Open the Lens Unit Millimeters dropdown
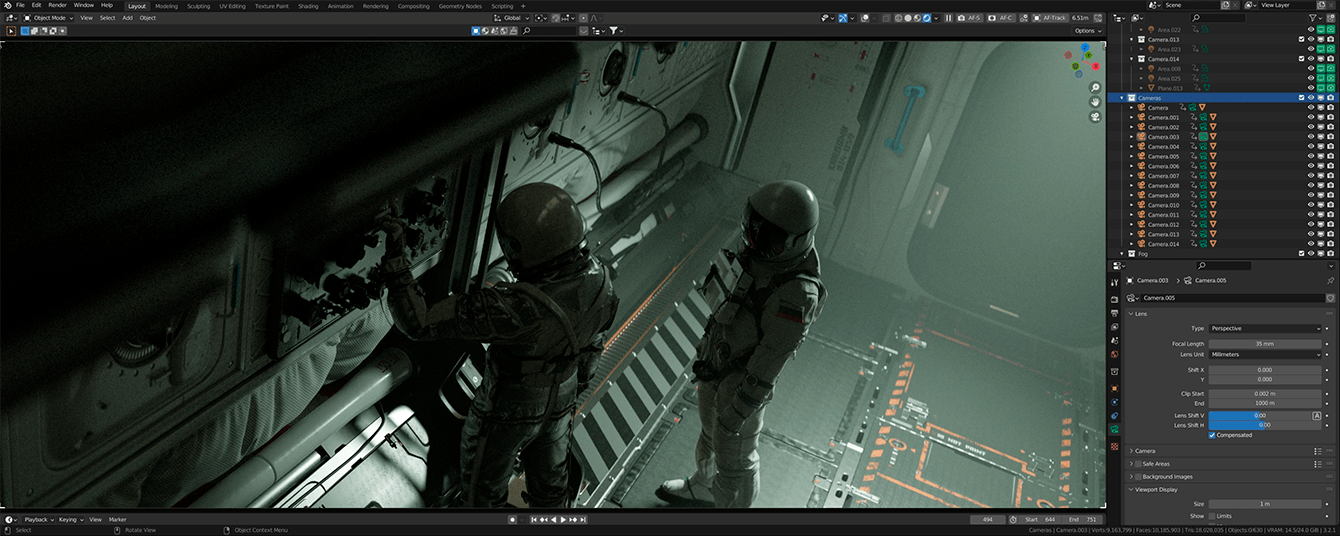1340x536 pixels. click(x=1264, y=354)
